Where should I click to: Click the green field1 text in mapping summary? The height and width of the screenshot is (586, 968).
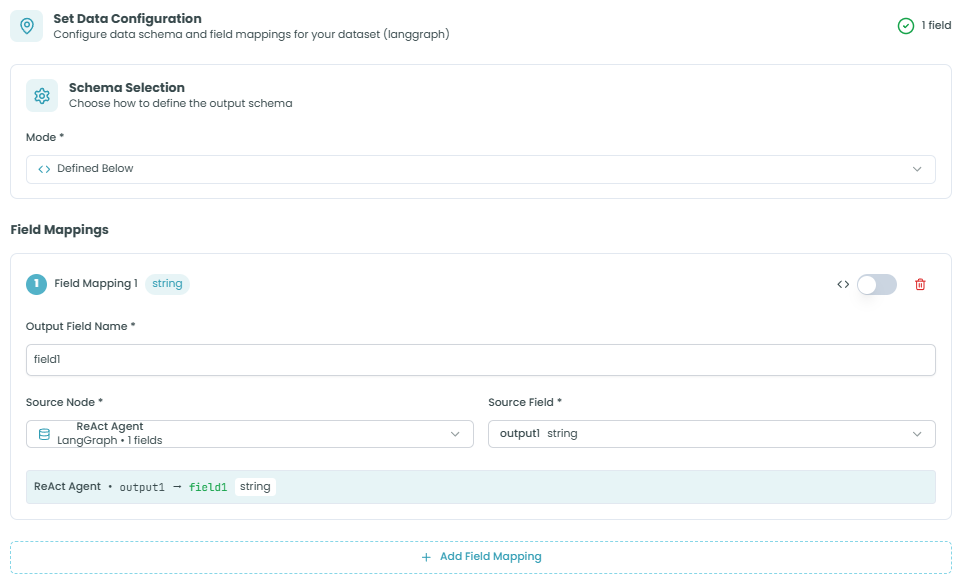click(x=208, y=487)
